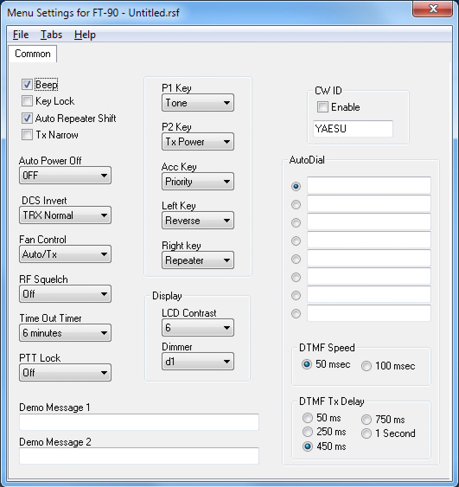The width and height of the screenshot is (459, 487).
Task: Open the Auto Power Off dropdown
Action: [65, 175]
